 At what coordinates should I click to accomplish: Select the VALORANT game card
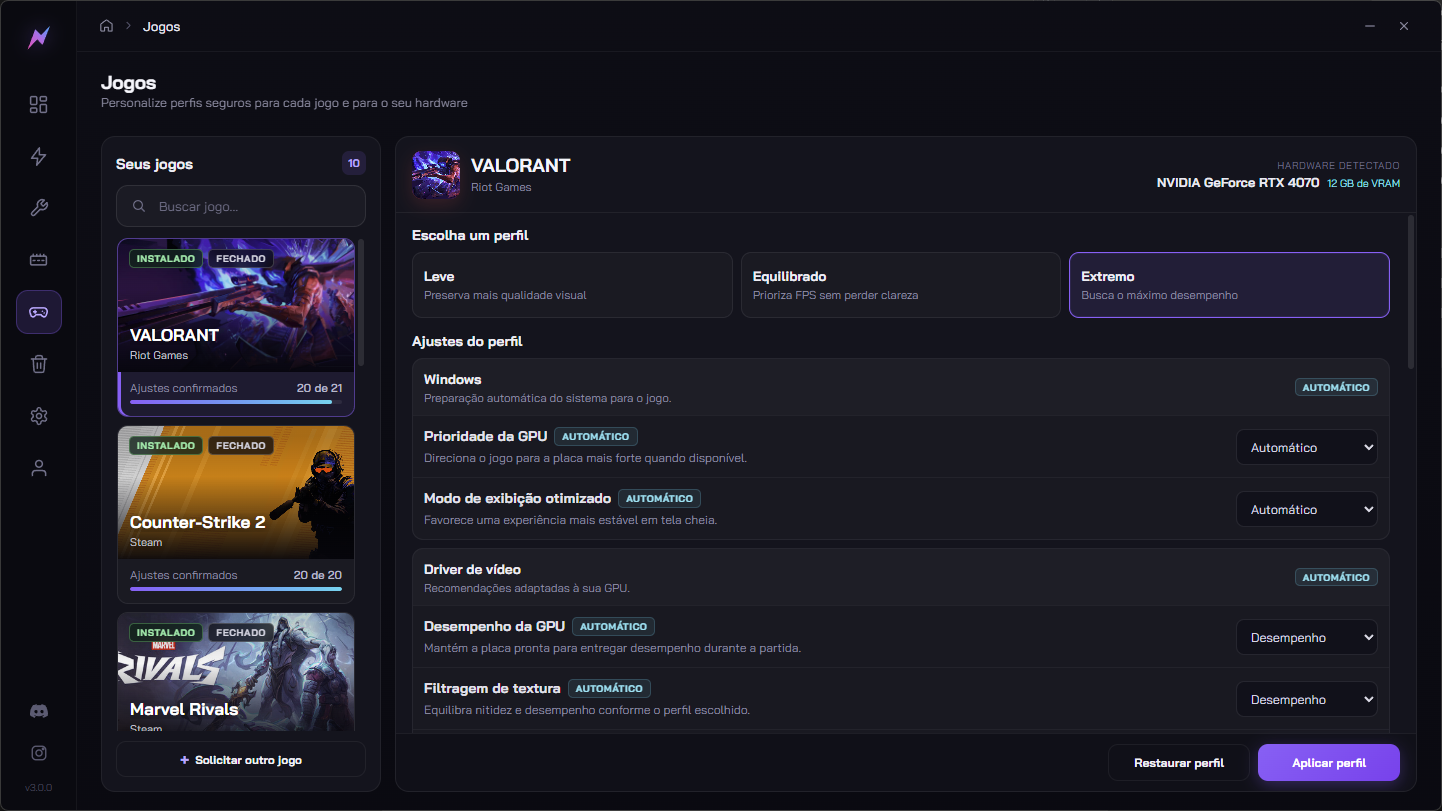coord(236,327)
